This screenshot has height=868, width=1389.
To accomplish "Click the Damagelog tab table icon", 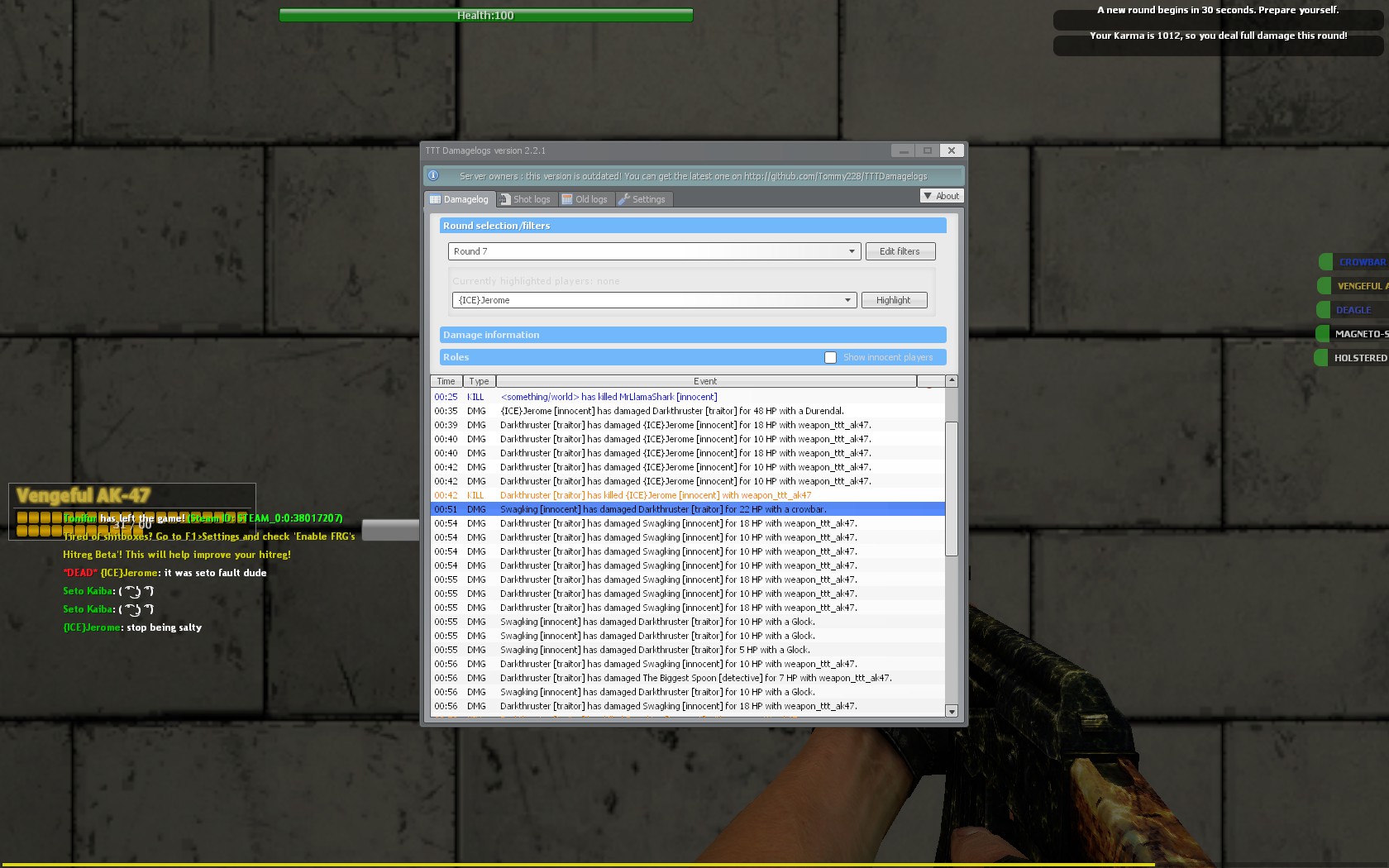I will click(435, 199).
